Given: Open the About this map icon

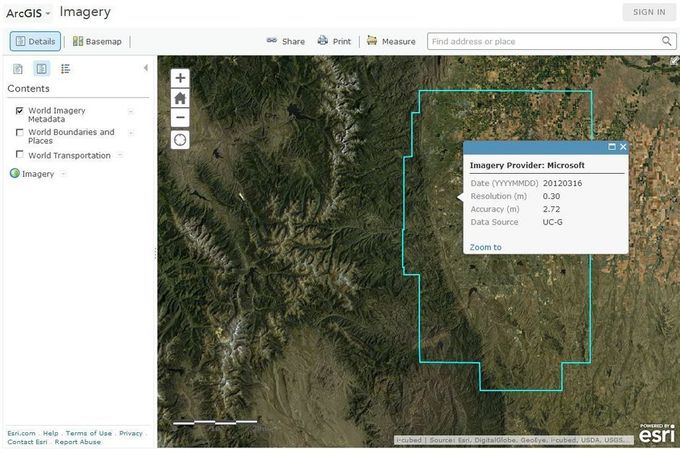Looking at the screenshot, I should [x=18, y=68].
